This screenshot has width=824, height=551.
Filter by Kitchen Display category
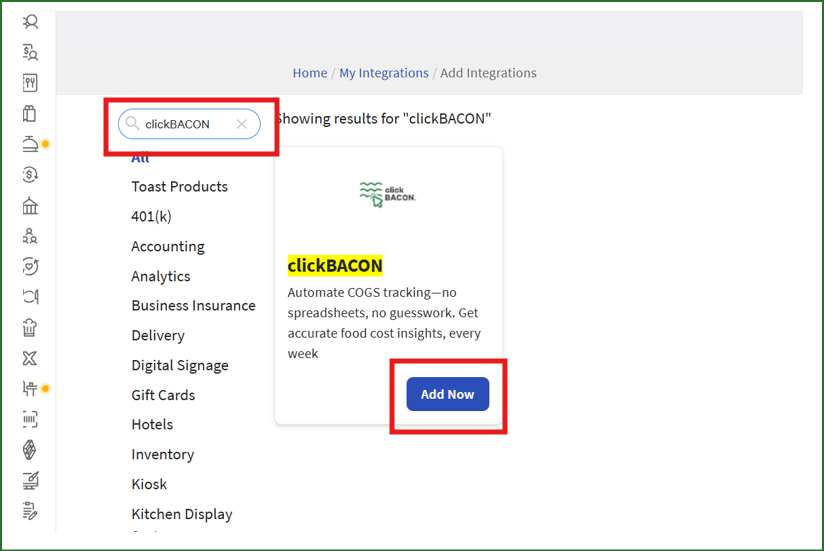click(182, 514)
